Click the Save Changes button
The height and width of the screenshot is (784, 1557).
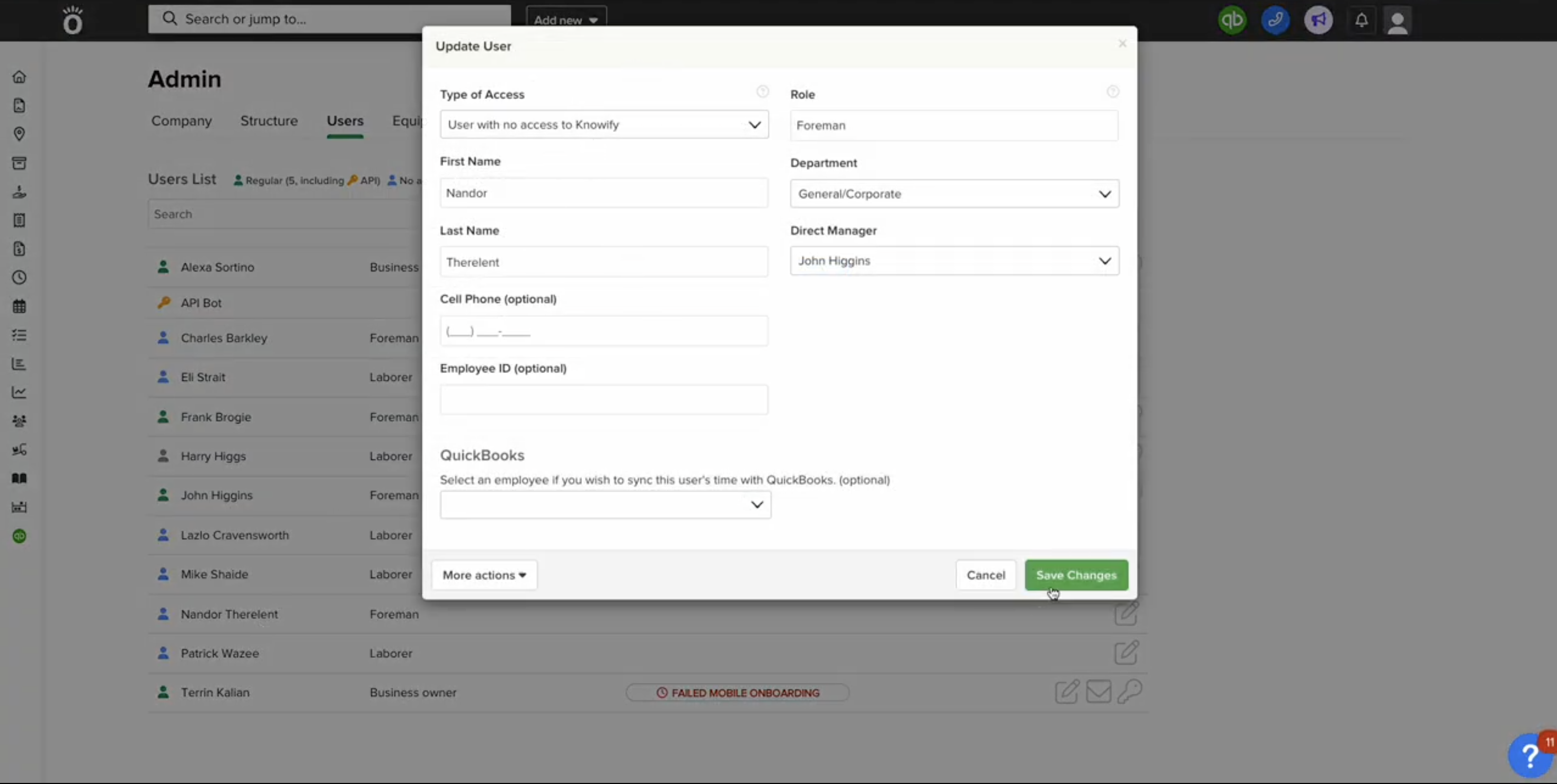[1076, 575]
